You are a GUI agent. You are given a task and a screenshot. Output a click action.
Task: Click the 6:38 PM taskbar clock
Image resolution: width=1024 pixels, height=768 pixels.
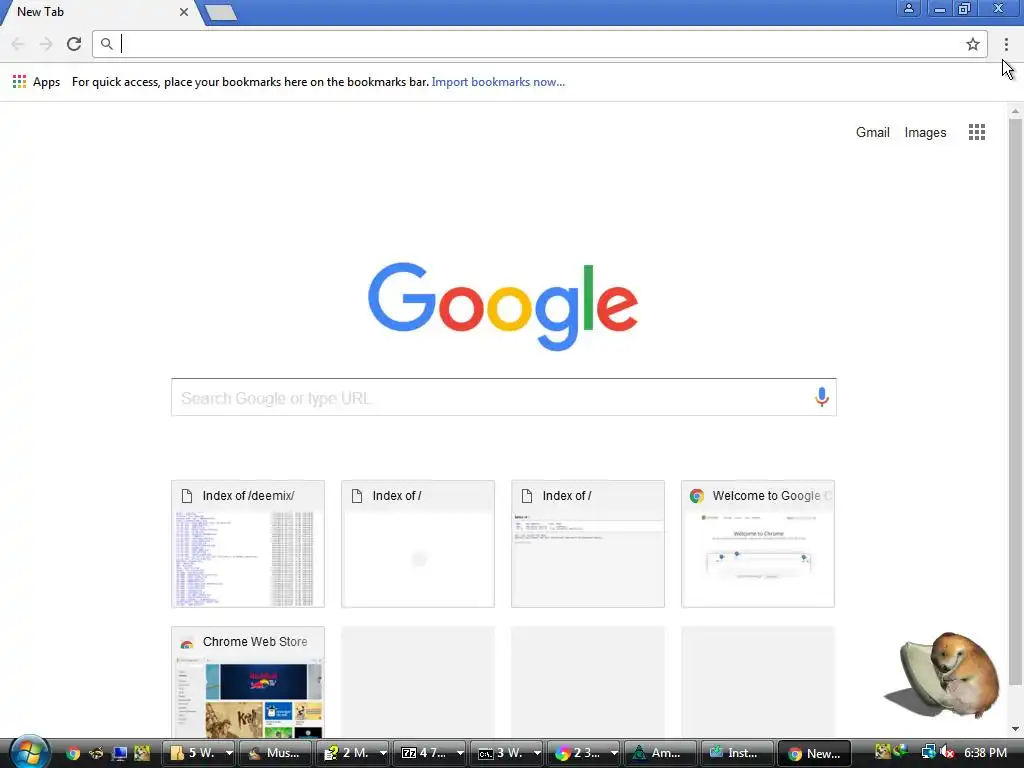[x=985, y=752]
